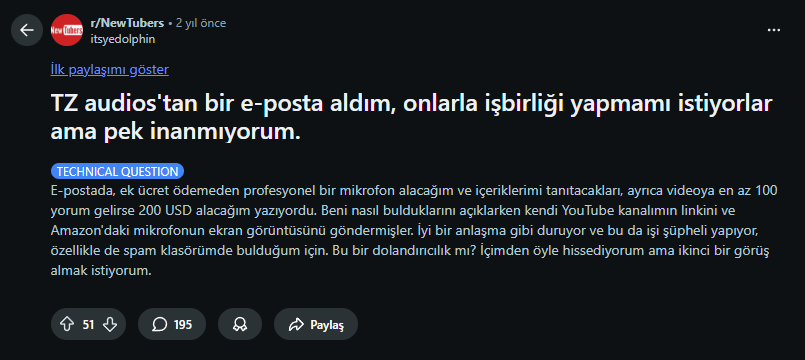The width and height of the screenshot is (805, 360).
Task: Open the 195 comments
Action: pyautogui.click(x=172, y=324)
